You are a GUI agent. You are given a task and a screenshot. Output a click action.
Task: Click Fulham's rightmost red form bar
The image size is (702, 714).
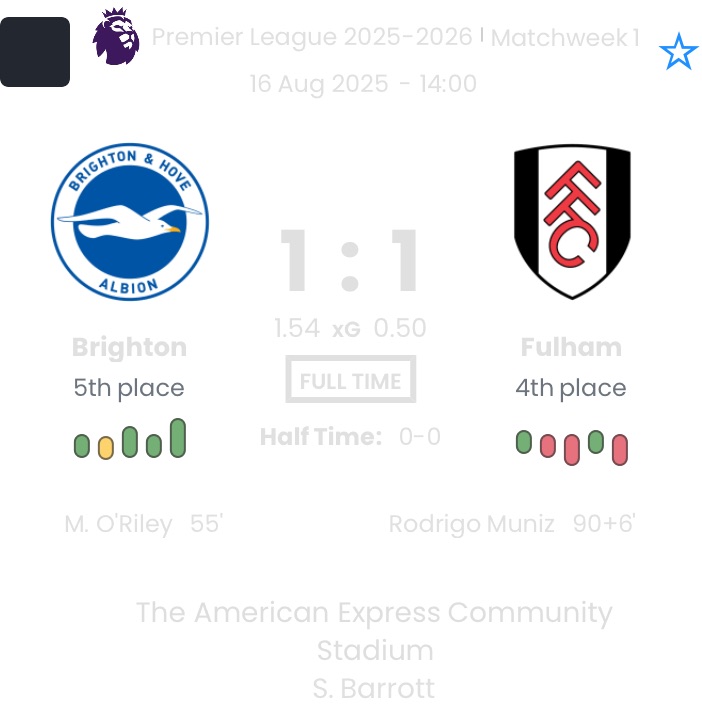(620, 449)
